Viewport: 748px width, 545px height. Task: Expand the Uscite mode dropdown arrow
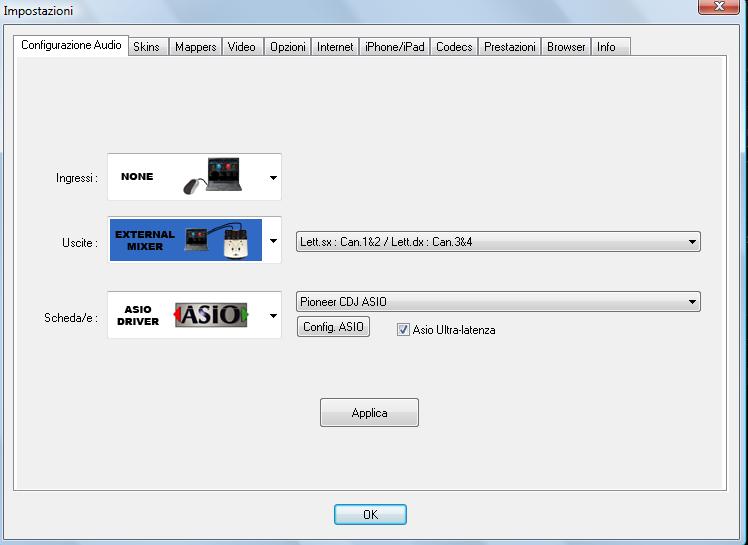[273, 241]
